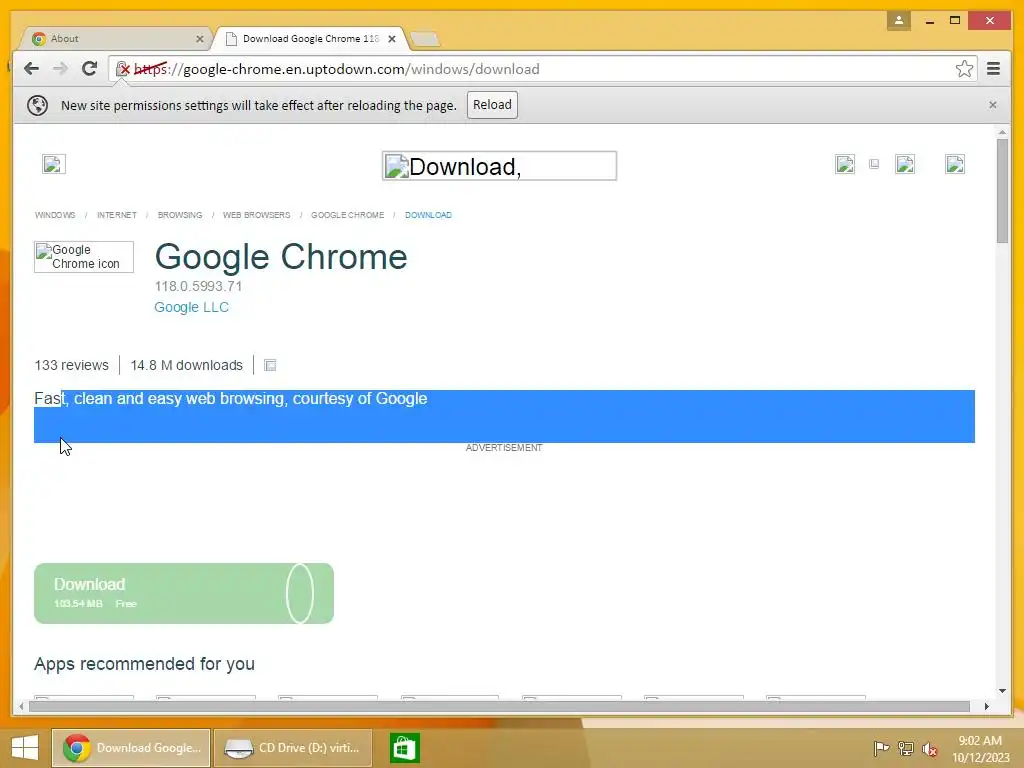Click the vertical scrollbar down arrow

(x=1002, y=690)
